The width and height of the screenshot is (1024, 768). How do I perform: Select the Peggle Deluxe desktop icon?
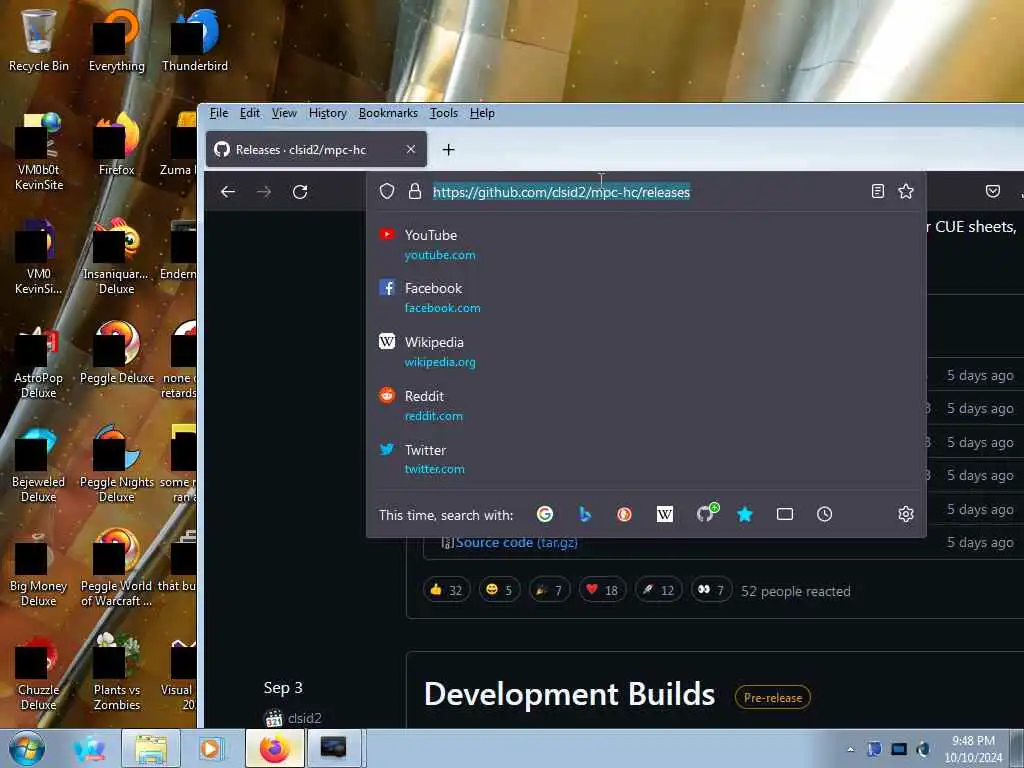[117, 353]
